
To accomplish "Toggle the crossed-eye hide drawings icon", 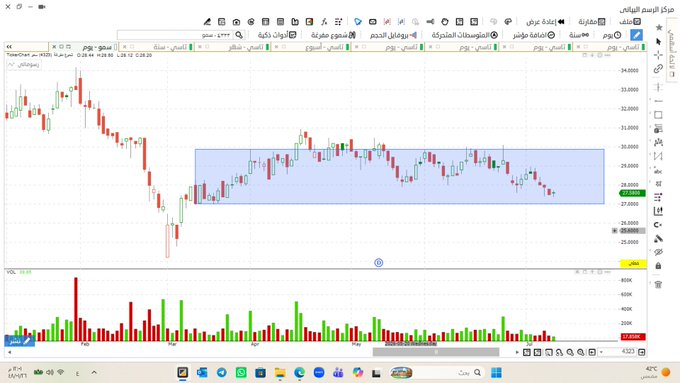I will point(658,252).
